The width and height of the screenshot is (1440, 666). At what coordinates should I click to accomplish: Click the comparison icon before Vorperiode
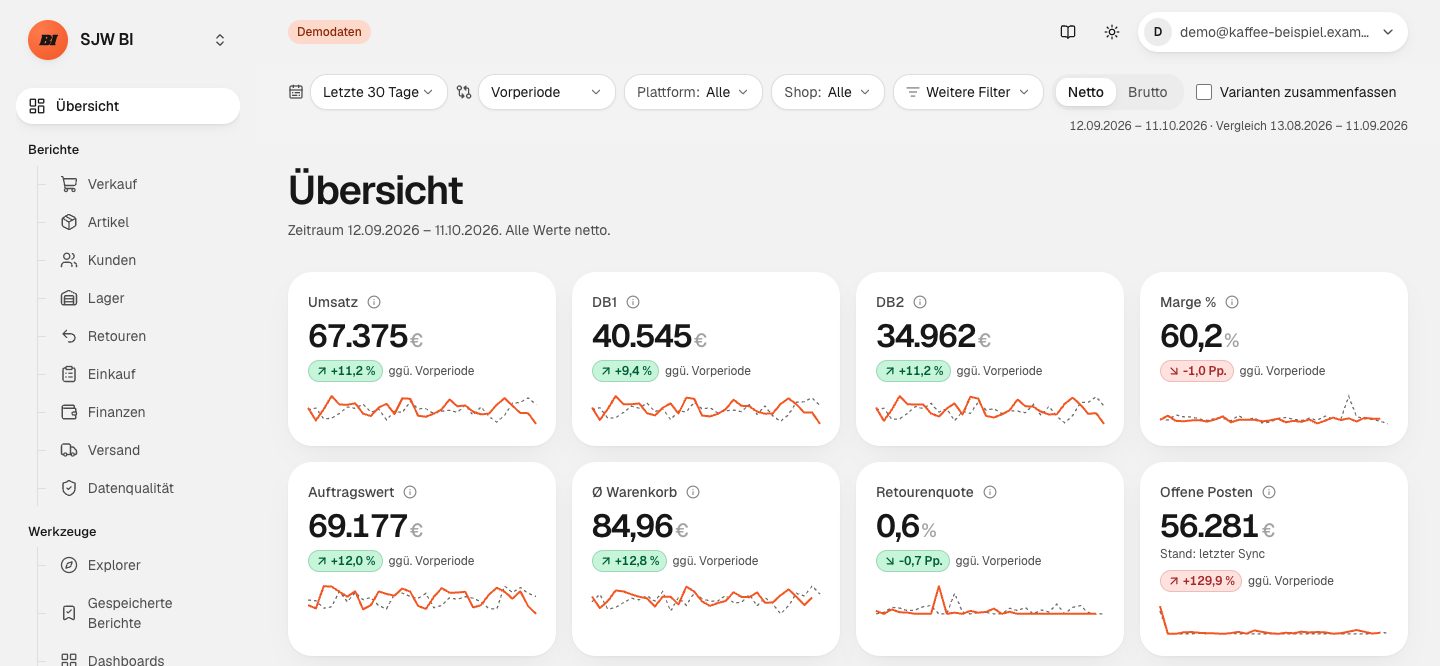coord(463,92)
